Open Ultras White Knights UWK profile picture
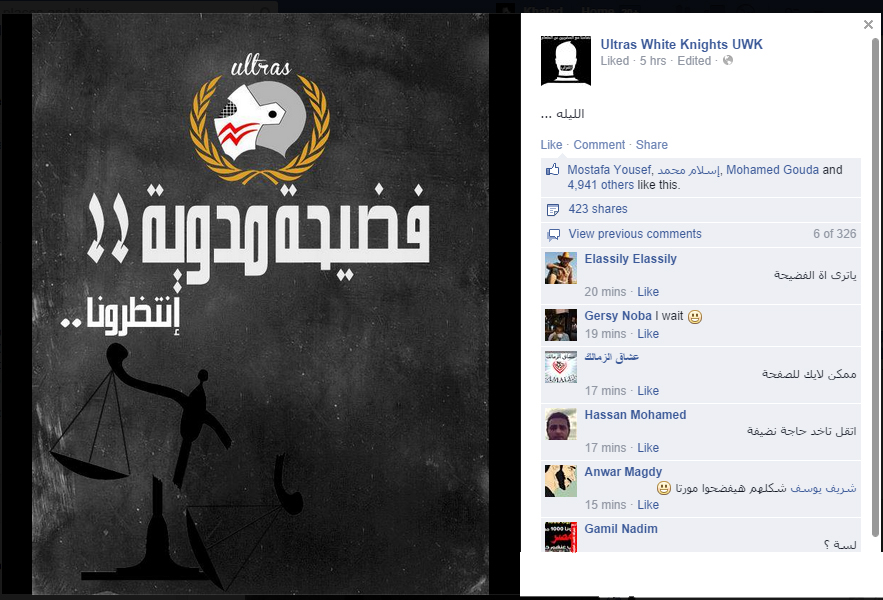 pyautogui.click(x=565, y=60)
